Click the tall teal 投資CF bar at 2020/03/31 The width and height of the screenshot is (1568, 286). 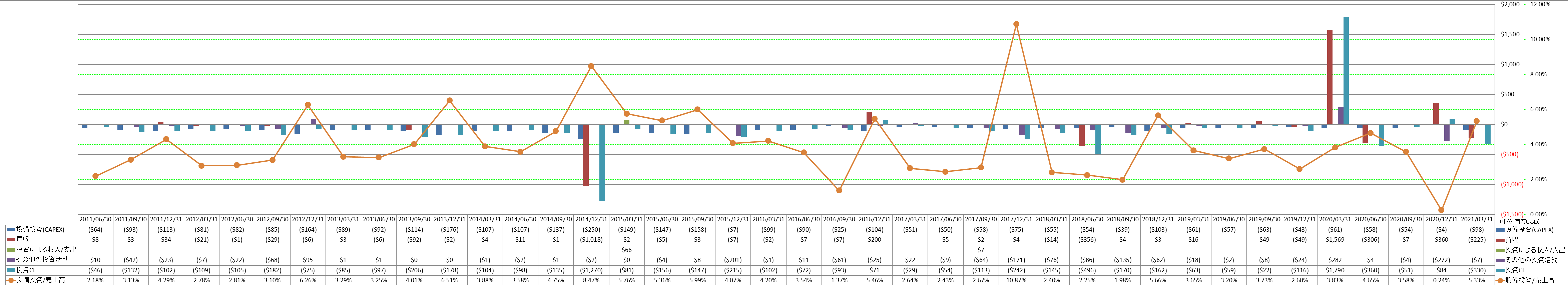(1347, 71)
